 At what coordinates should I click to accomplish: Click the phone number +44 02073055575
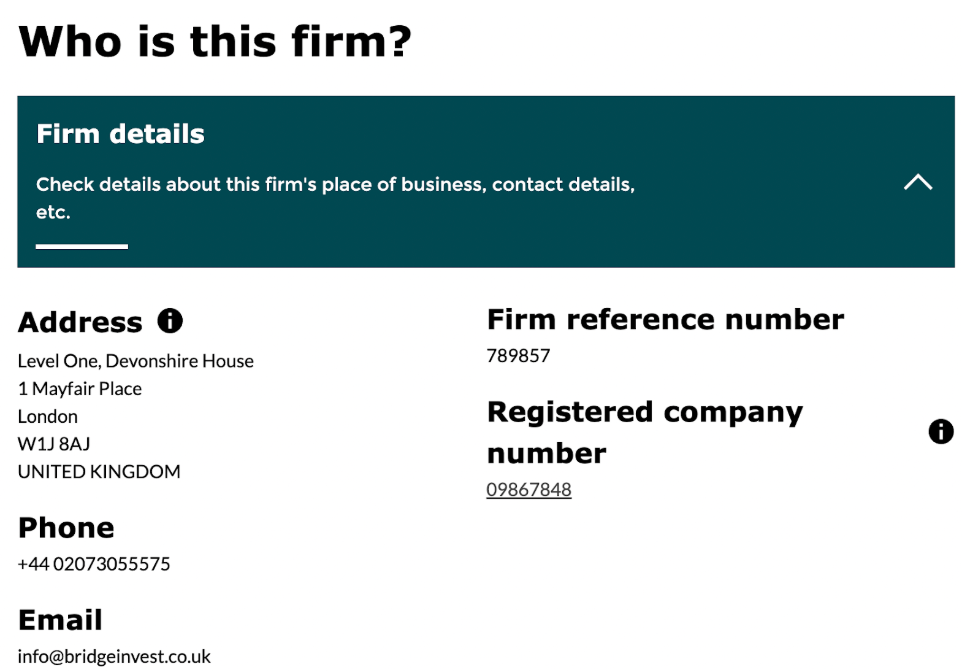pyautogui.click(x=94, y=564)
